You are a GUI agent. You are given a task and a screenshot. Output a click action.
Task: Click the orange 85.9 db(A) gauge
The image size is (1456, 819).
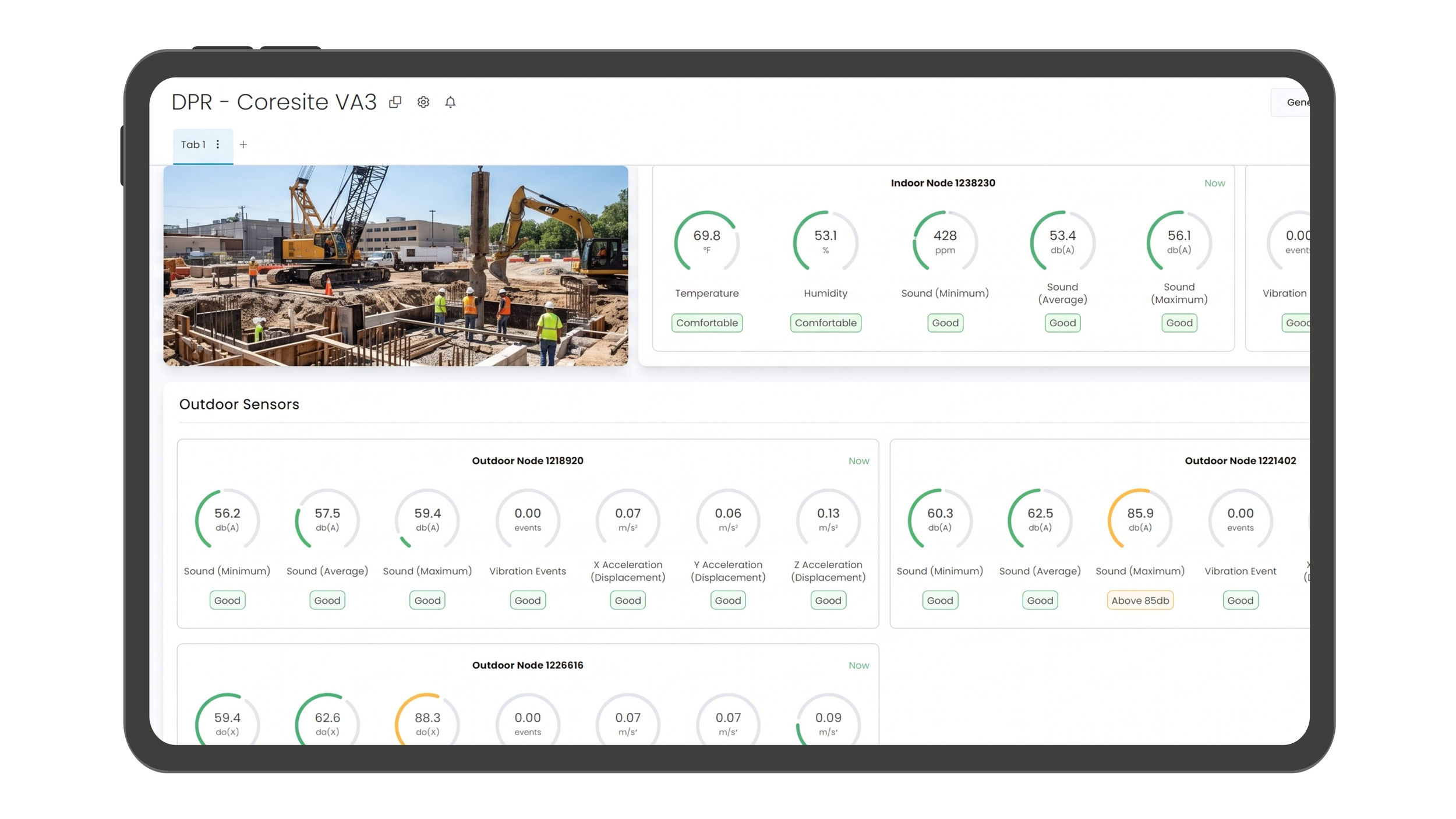(1140, 519)
